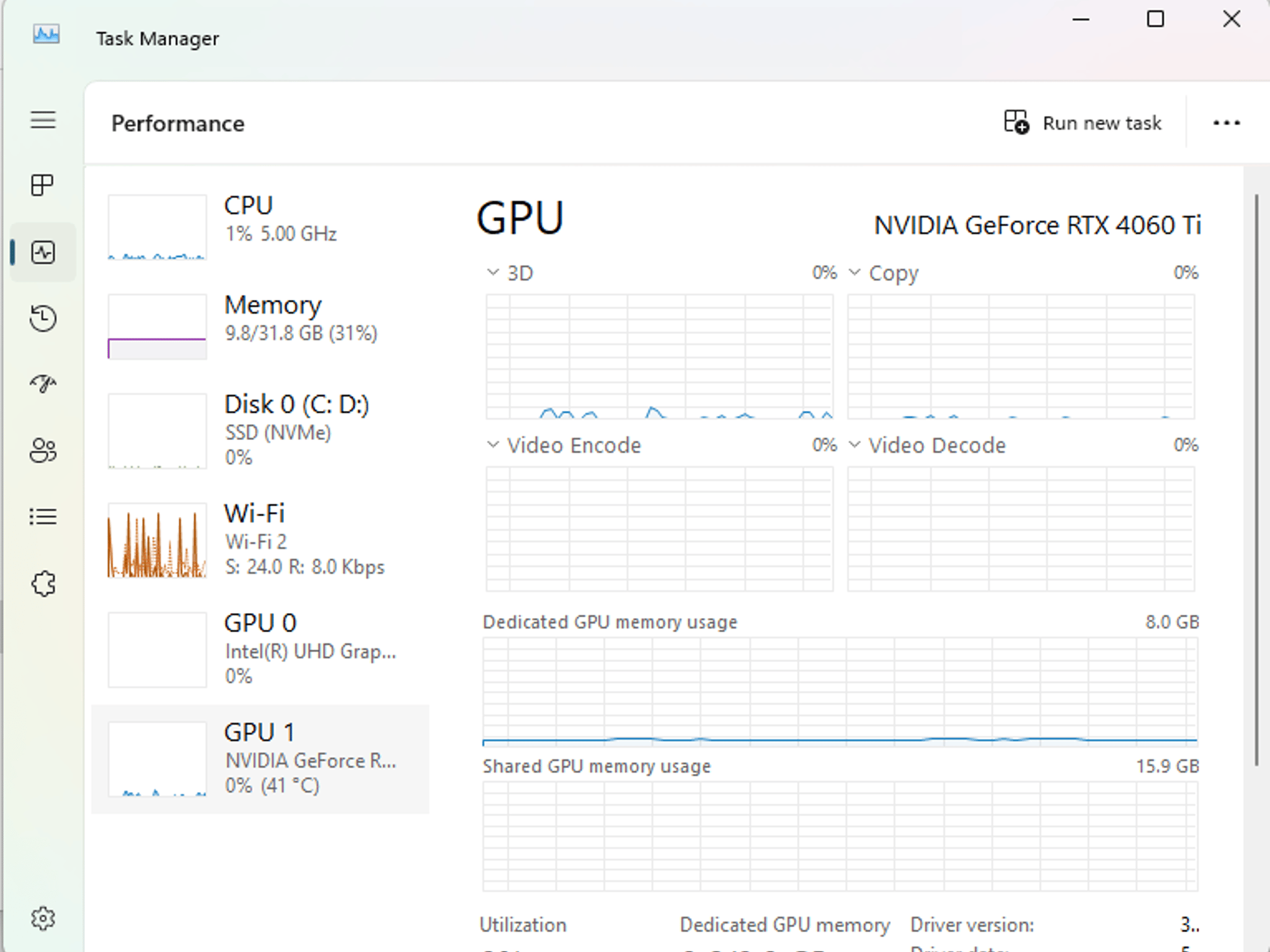
Task: Open the App history page icon
Action: coord(43,319)
